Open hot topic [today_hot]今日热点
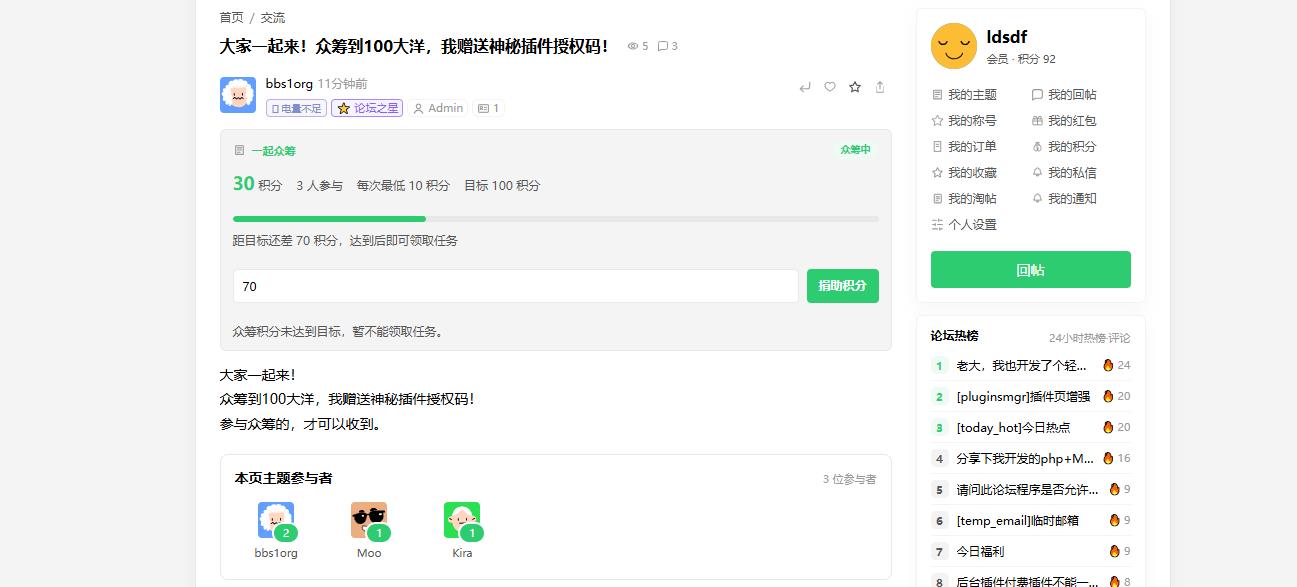The width and height of the screenshot is (1297, 587). click(x=1013, y=428)
